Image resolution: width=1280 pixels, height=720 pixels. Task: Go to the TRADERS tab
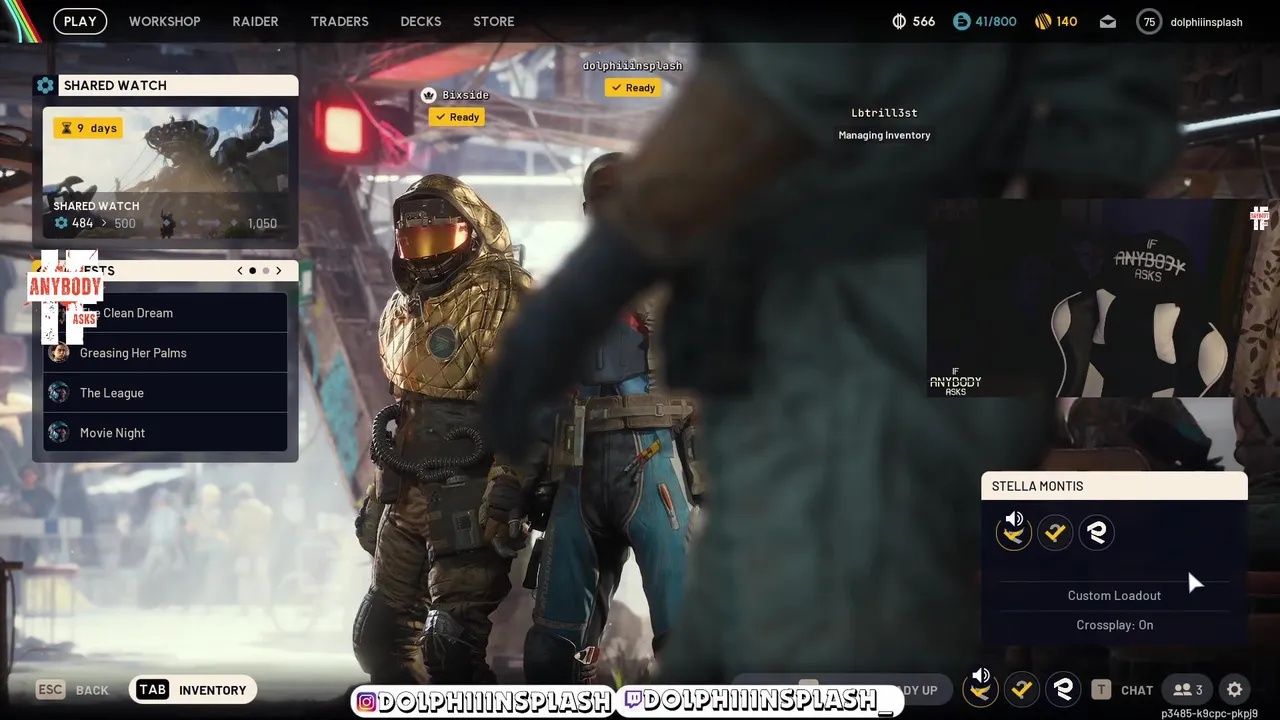[x=339, y=21]
